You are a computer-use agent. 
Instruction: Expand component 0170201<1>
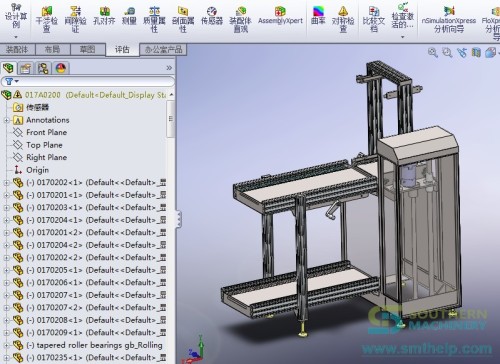[6, 195]
